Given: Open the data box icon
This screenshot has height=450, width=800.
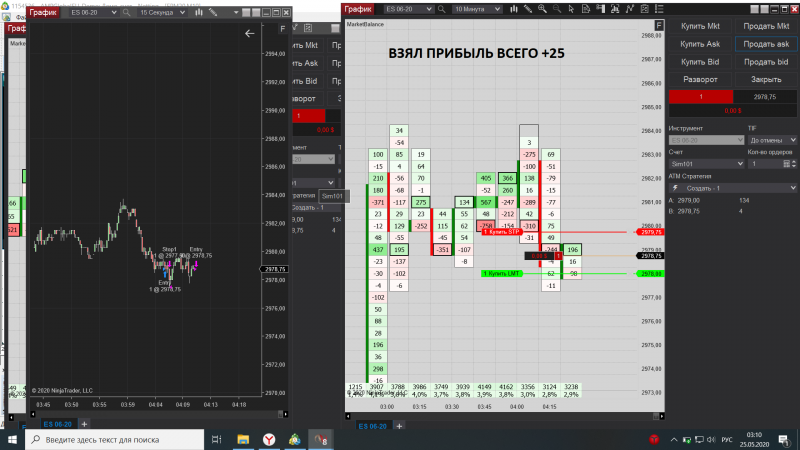Looking at the screenshot, I should (586, 9).
